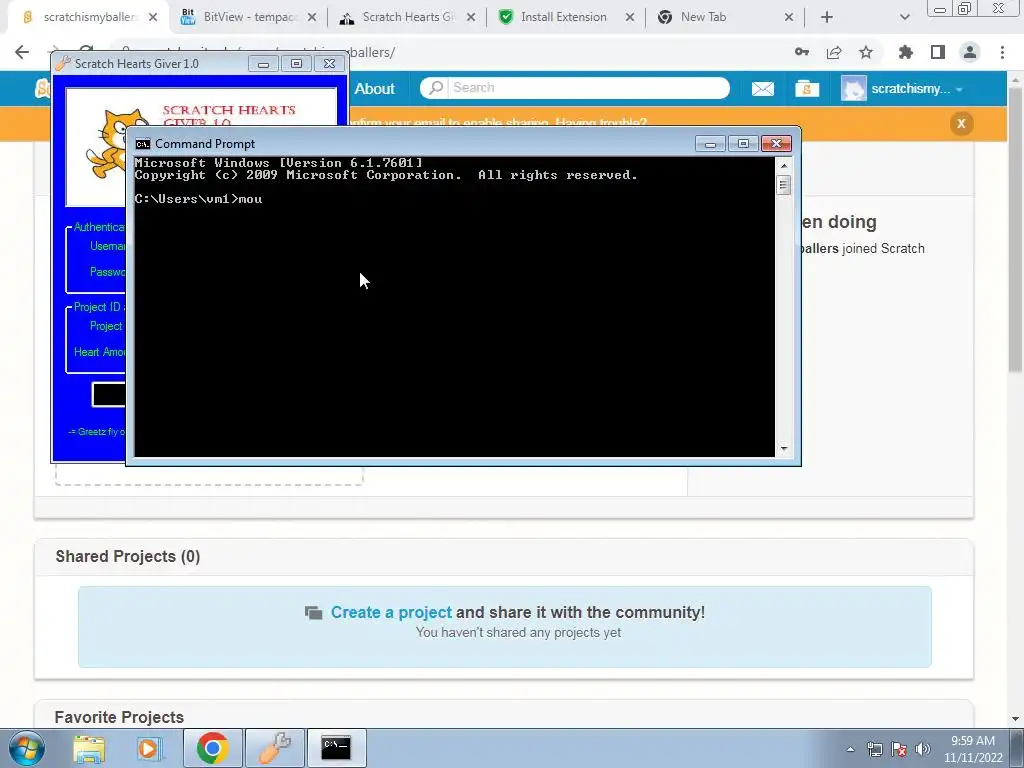Open the Windows Start button
The image size is (1024, 768).
[x=26, y=748]
